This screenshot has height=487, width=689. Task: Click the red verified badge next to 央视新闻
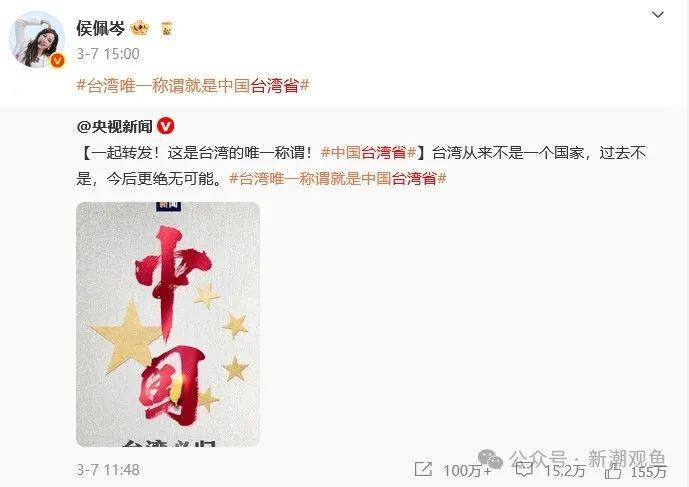pos(166,126)
